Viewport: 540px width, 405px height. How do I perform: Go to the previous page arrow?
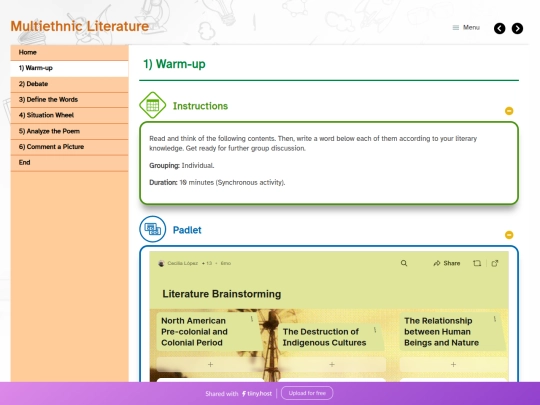point(499,28)
